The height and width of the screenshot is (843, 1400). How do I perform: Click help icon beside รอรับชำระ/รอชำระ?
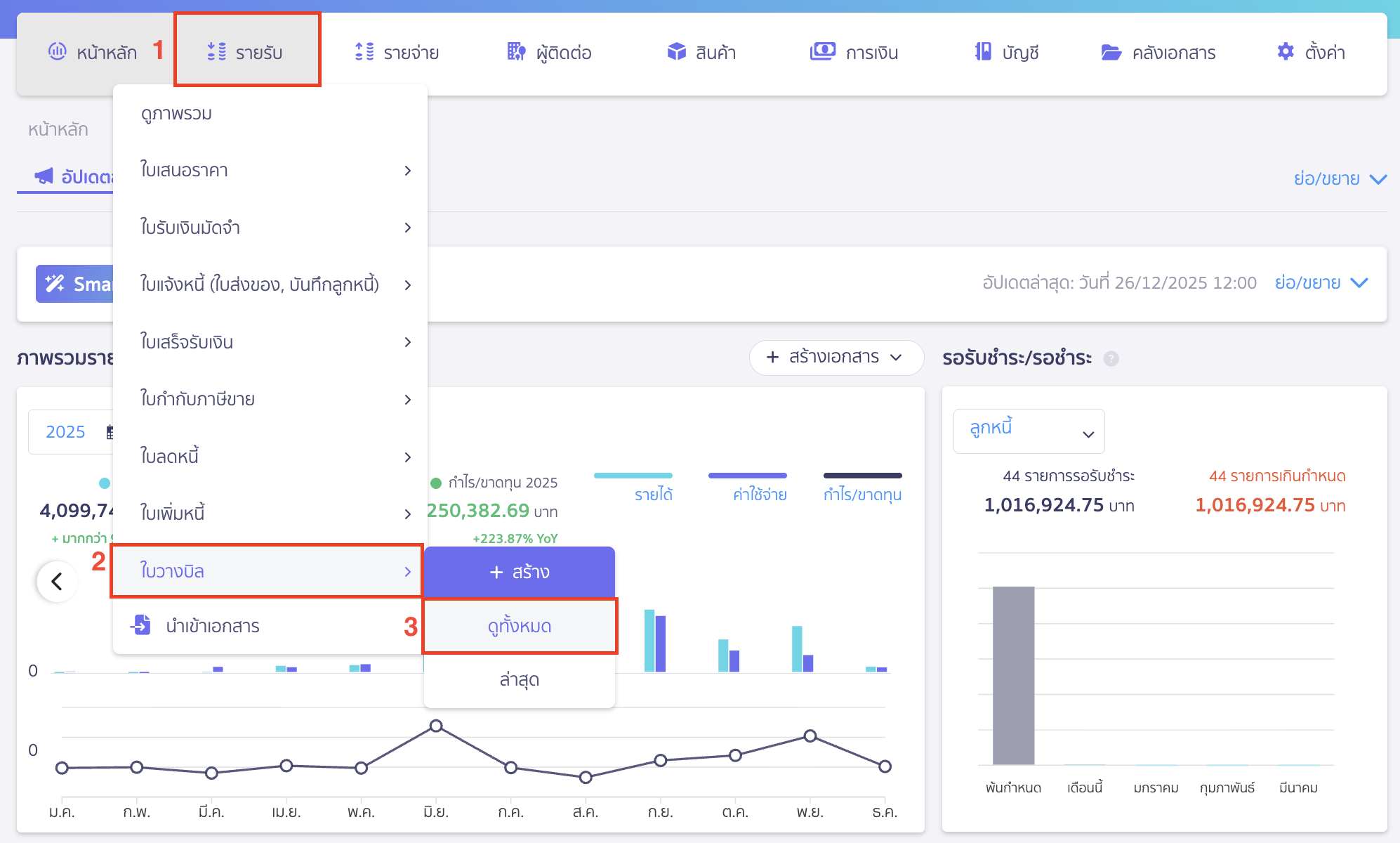click(x=1111, y=359)
